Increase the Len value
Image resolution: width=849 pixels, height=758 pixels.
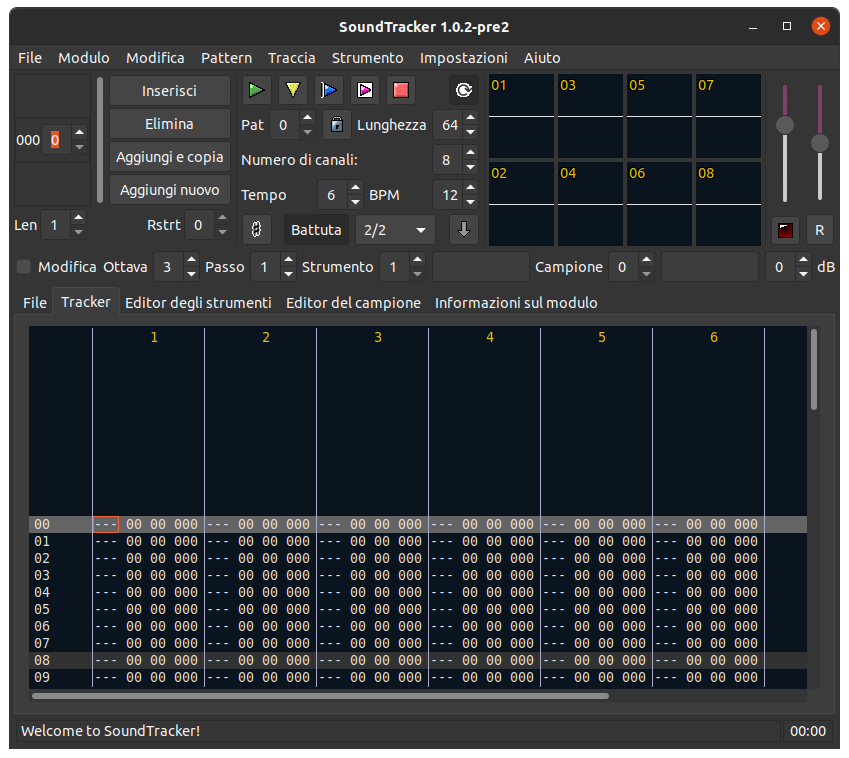point(79,218)
